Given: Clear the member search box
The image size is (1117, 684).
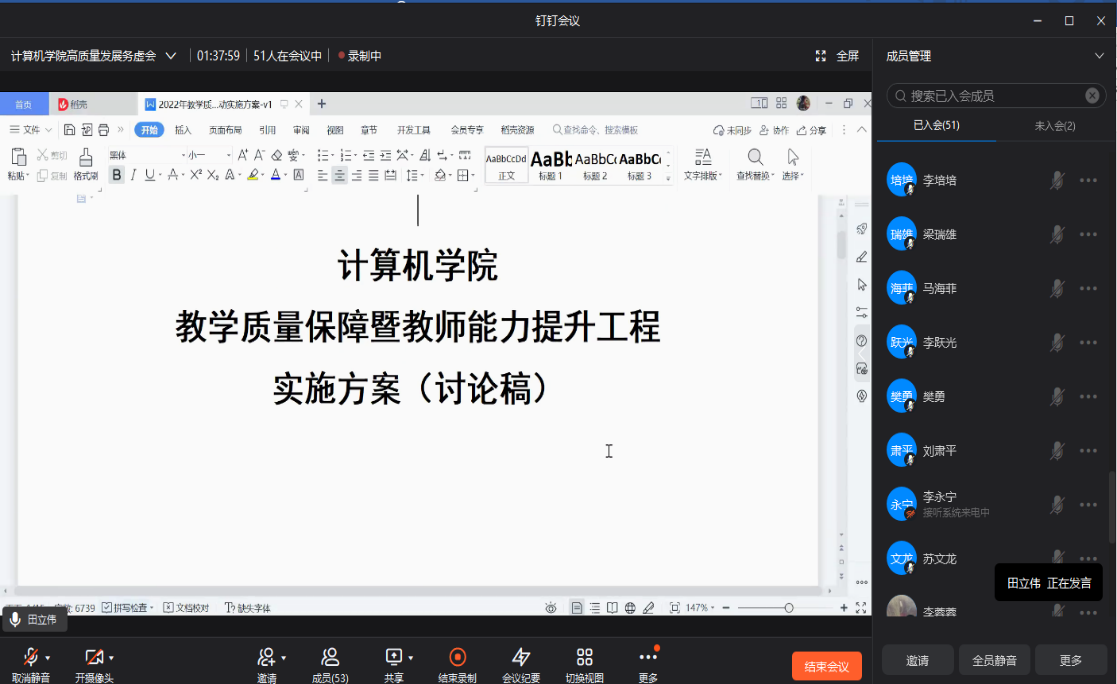Looking at the screenshot, I should point(1092,95).
